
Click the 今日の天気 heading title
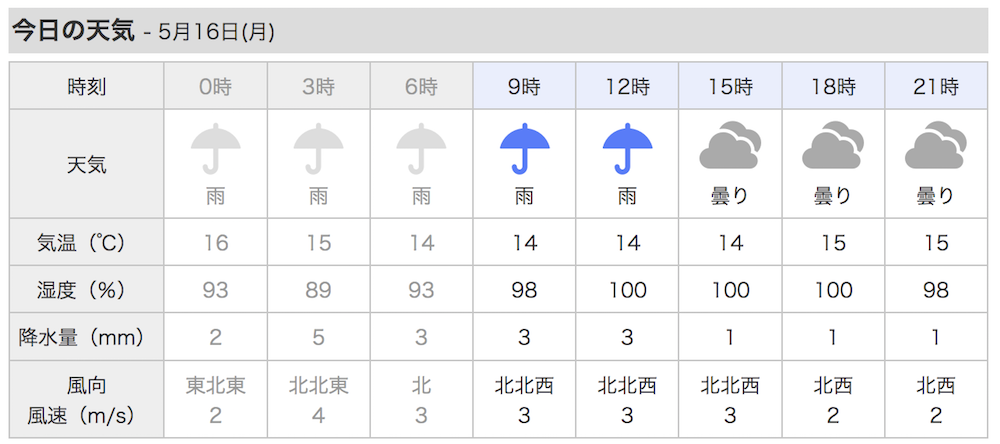click(x=73, y=31)
